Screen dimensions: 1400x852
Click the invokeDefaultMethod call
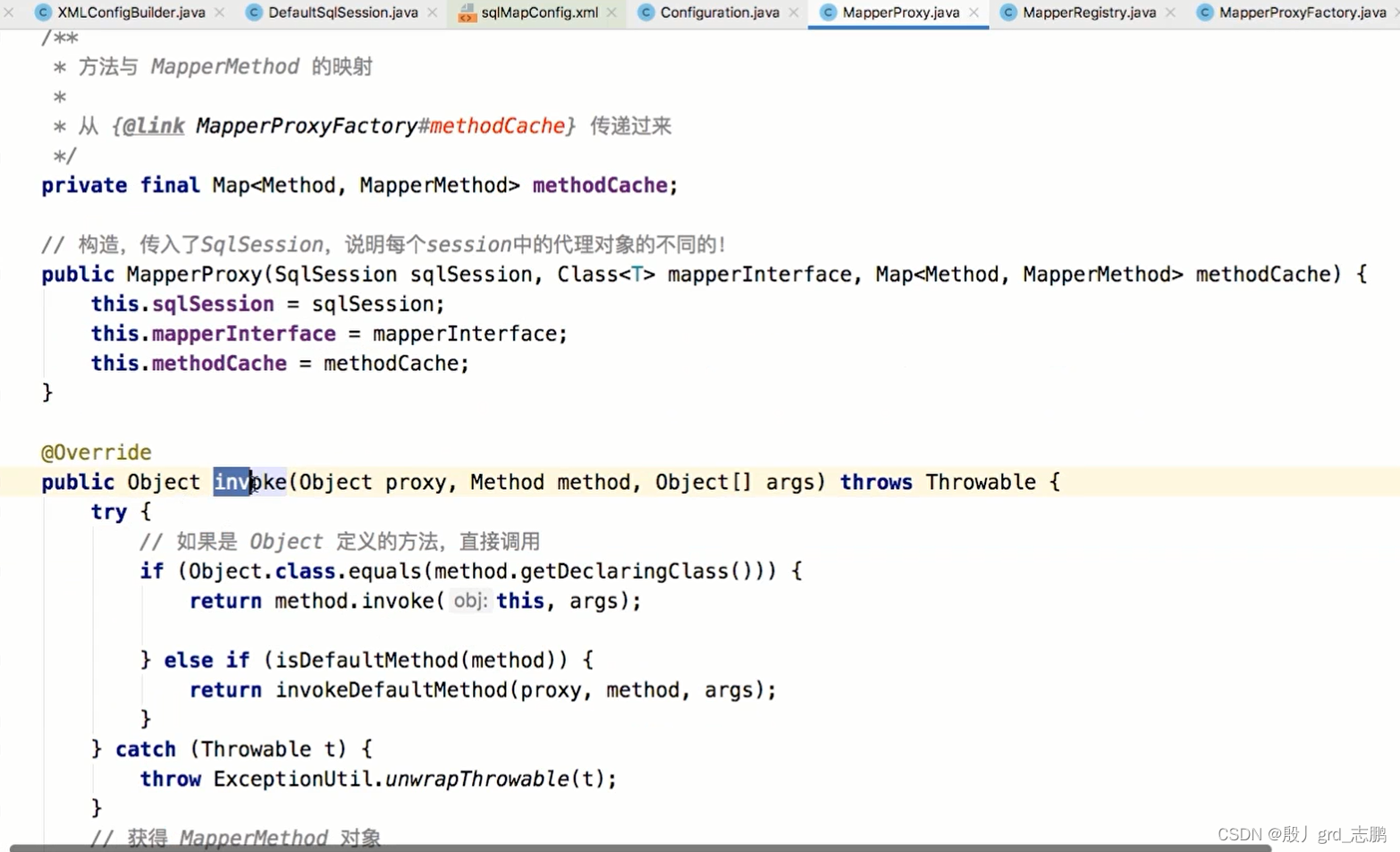[x=392, y=690]
